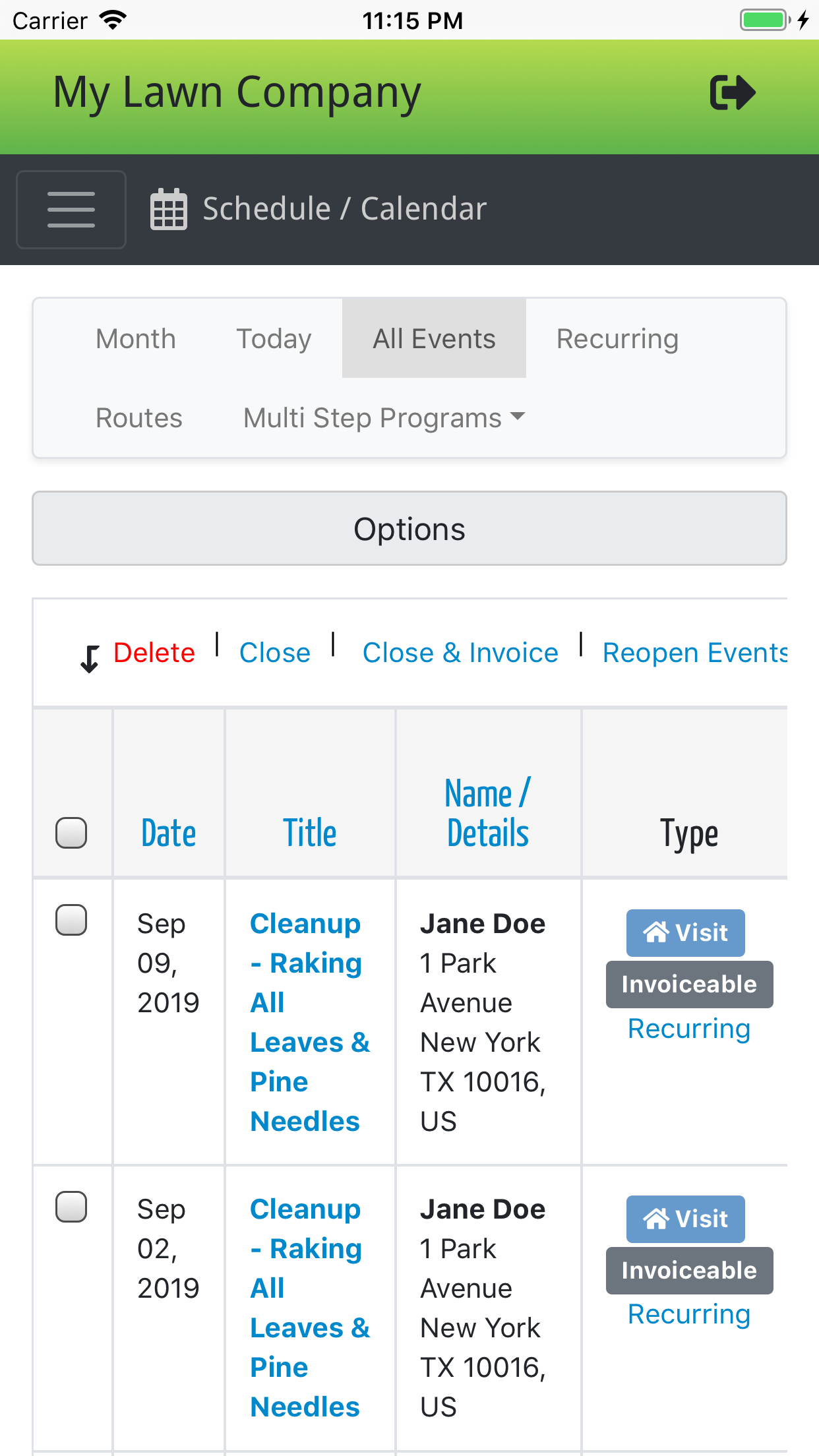The image size is (819, 1456).
Task: Check the Sep 02, 2019 event row
Action: click(x=71, y=1207)
